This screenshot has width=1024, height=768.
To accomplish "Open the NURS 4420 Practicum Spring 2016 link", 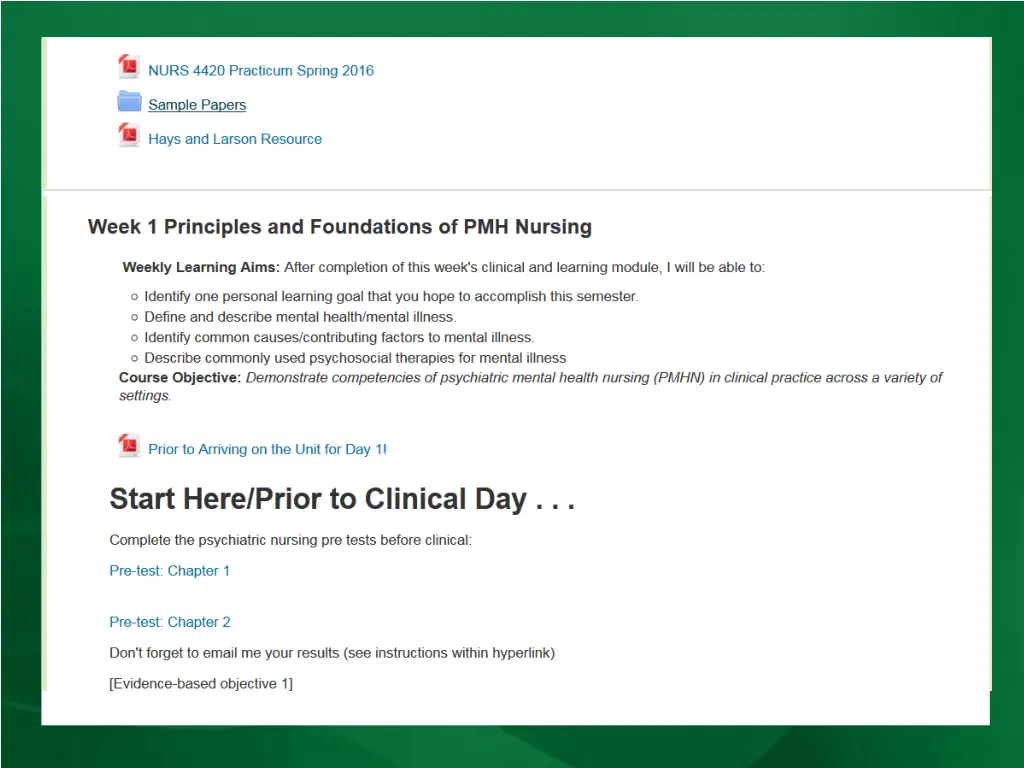I will 261,71.
